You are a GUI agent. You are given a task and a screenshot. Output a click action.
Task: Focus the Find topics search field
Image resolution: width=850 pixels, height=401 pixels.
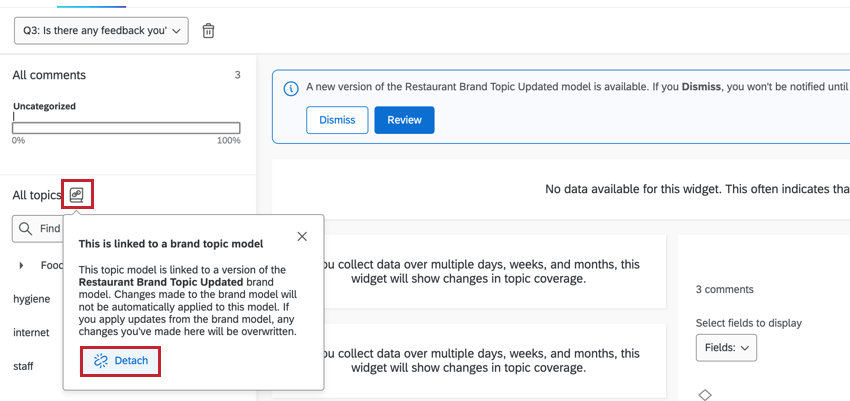[50, 229]
